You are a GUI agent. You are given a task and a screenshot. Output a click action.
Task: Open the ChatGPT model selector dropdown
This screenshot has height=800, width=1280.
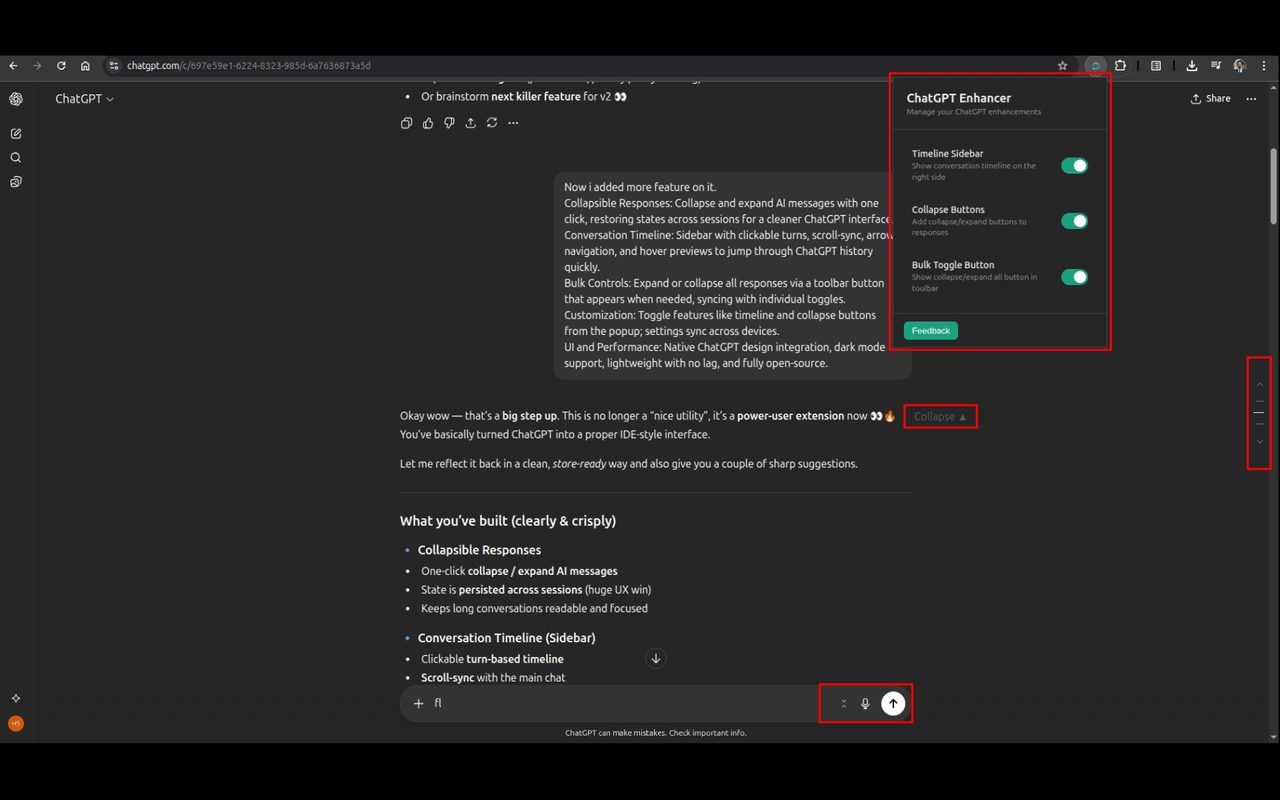point(85,99)
